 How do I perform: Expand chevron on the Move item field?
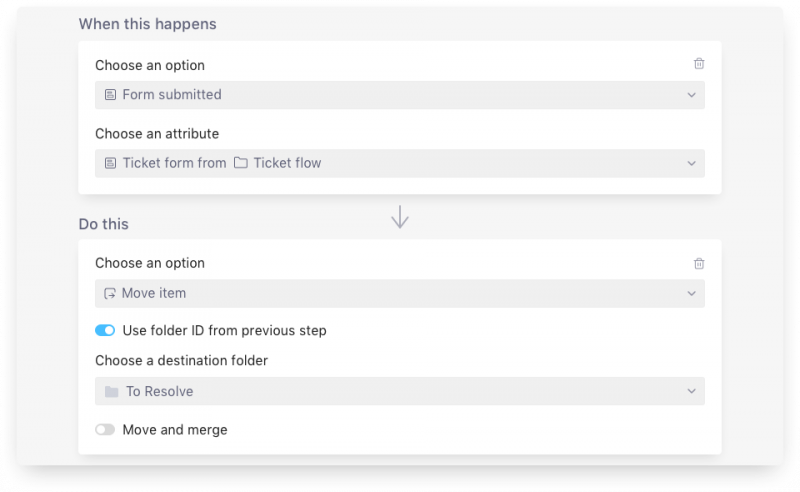[691, 294]
